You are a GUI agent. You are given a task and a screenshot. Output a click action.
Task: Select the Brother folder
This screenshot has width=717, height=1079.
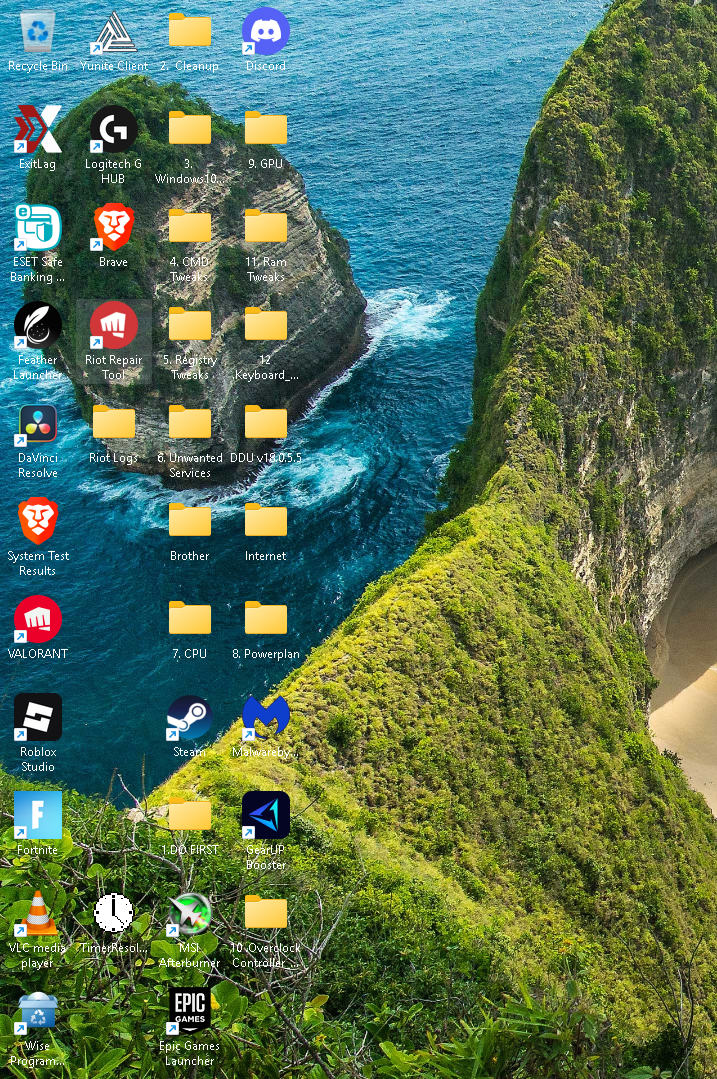(x=190, y=521)
